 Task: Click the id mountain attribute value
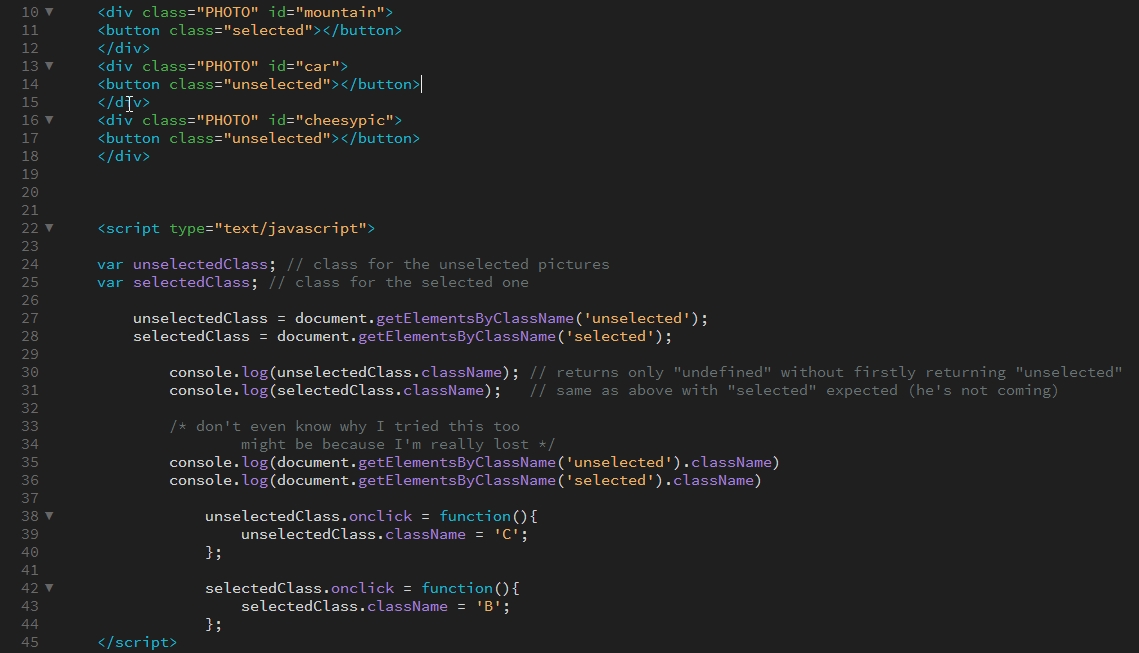pyautogui.click(x=340, y=12)
